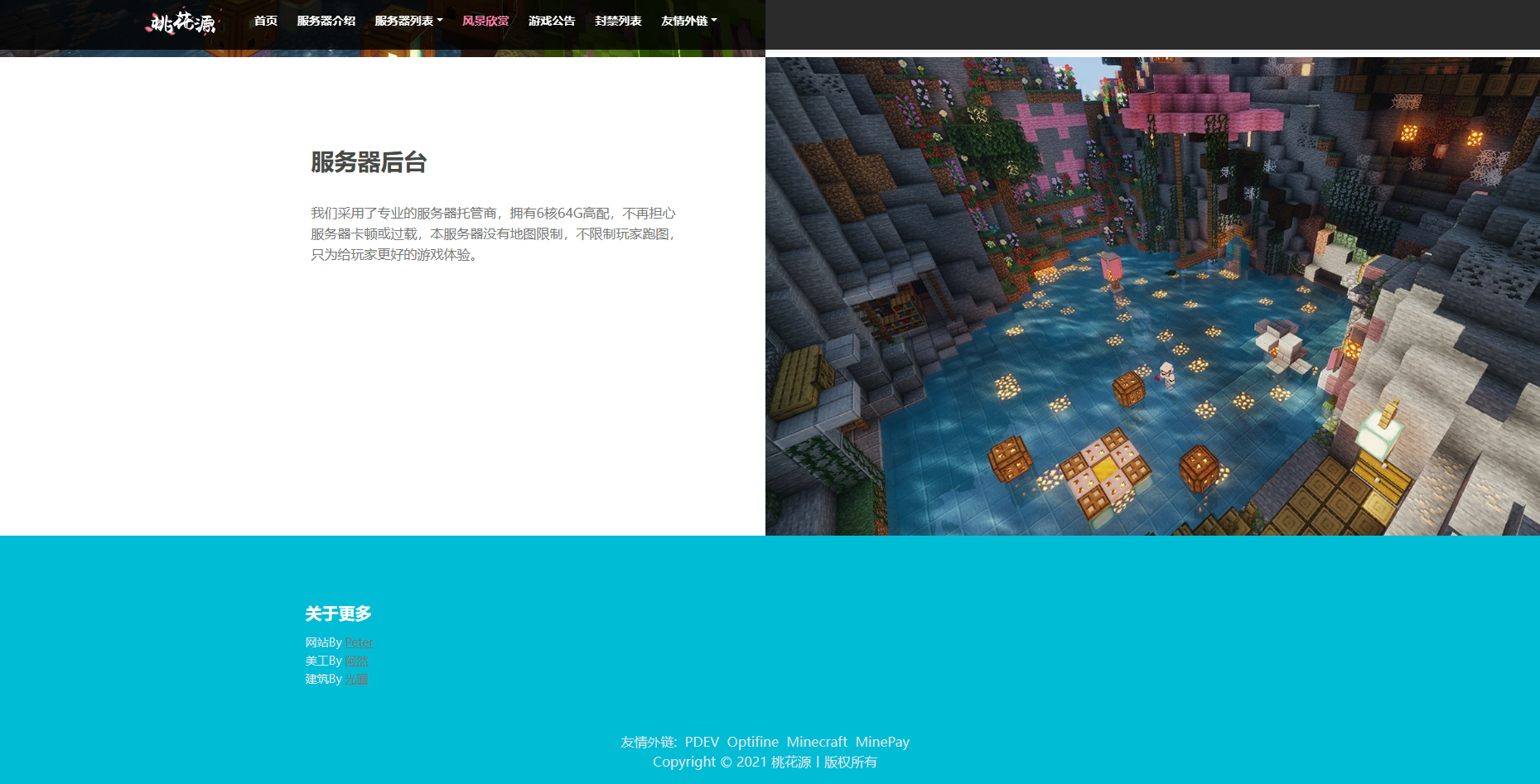Click the Peter website author link
Viewport: 1540px width, 784px height.
pos(360,642)
